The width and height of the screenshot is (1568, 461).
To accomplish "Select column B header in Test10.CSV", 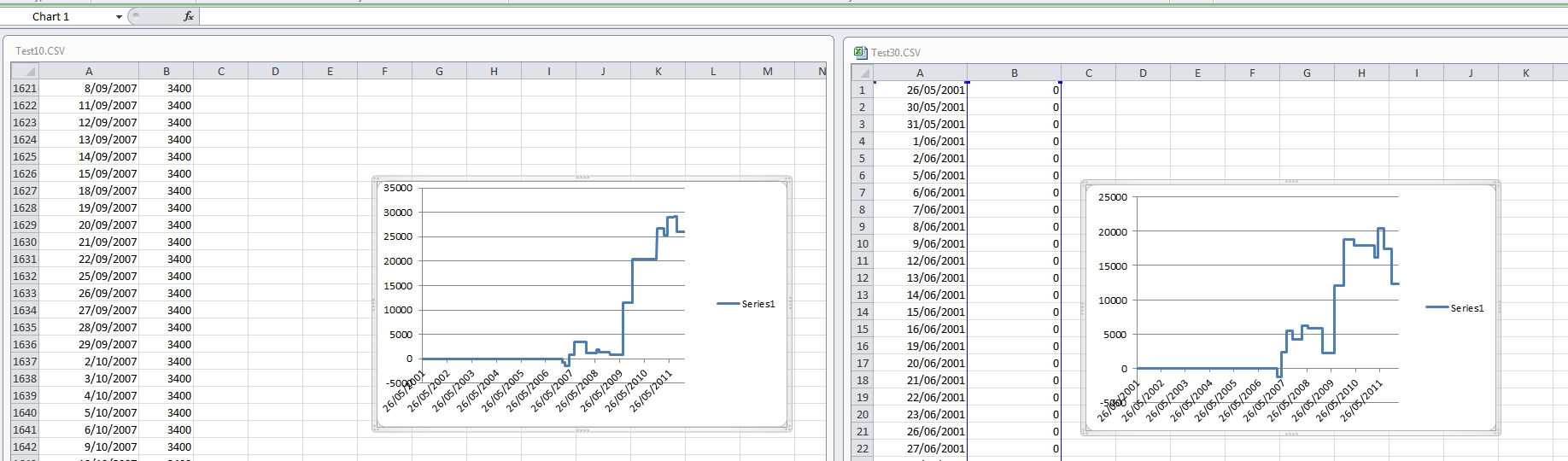I will pos(167,71).
